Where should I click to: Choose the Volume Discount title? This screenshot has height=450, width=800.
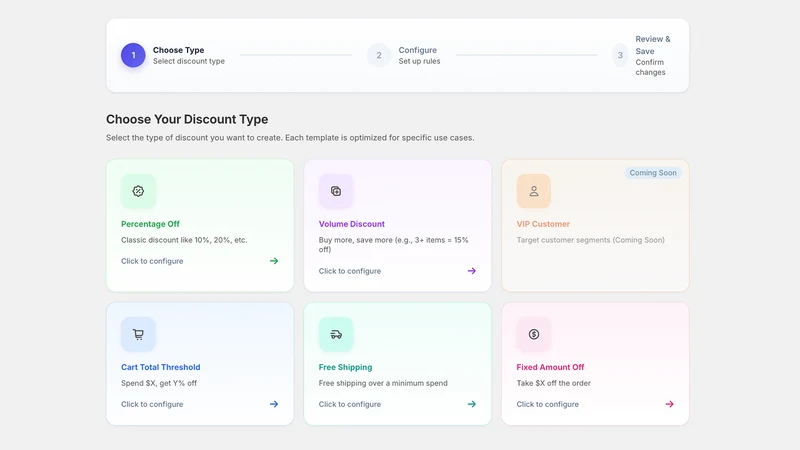click(x=352, y=224)
